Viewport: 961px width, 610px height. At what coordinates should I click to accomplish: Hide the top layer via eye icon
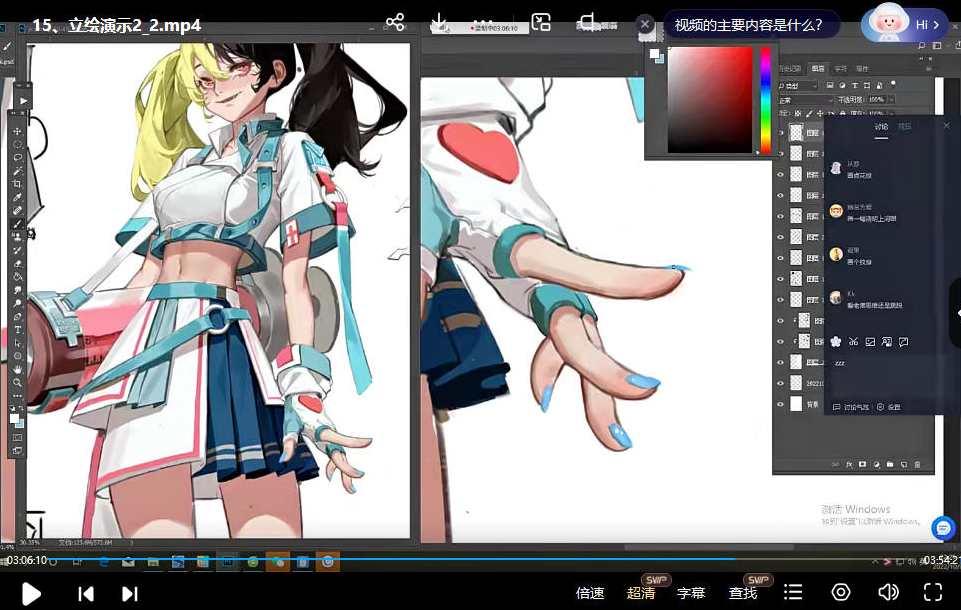[x=781, y=132]
